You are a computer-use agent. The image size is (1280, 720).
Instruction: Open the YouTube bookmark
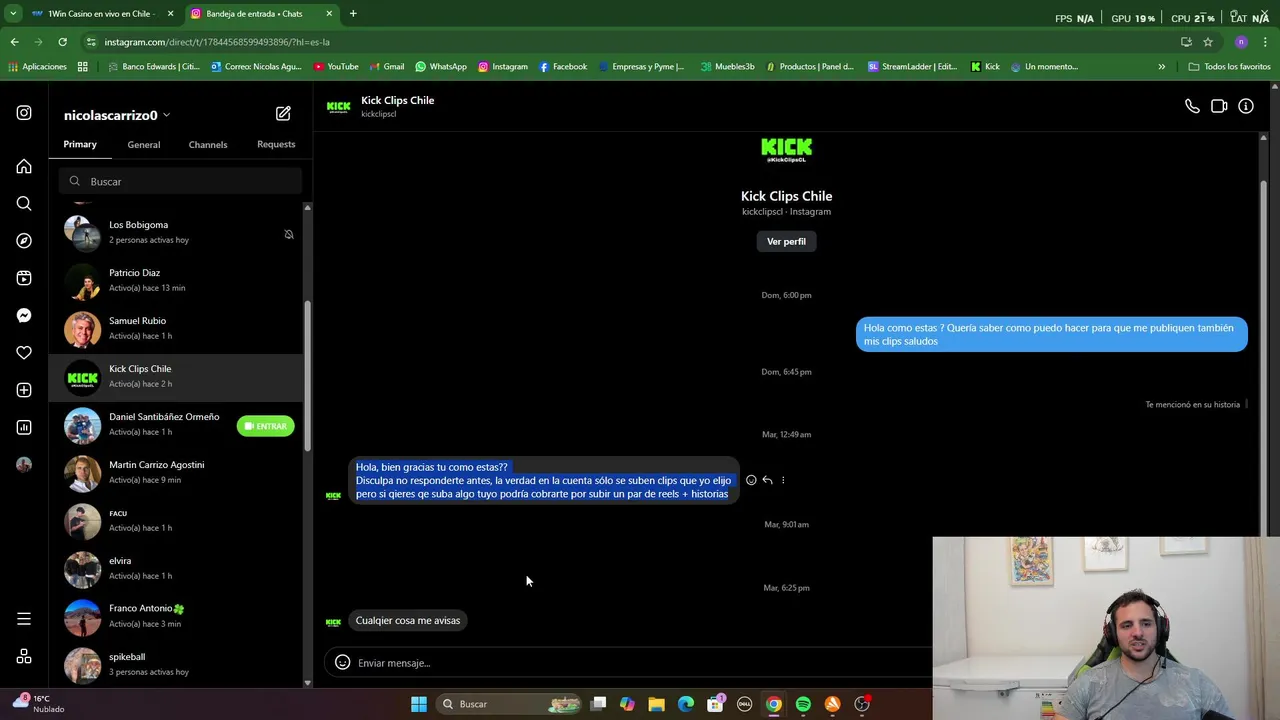click(x=336, y=67)
